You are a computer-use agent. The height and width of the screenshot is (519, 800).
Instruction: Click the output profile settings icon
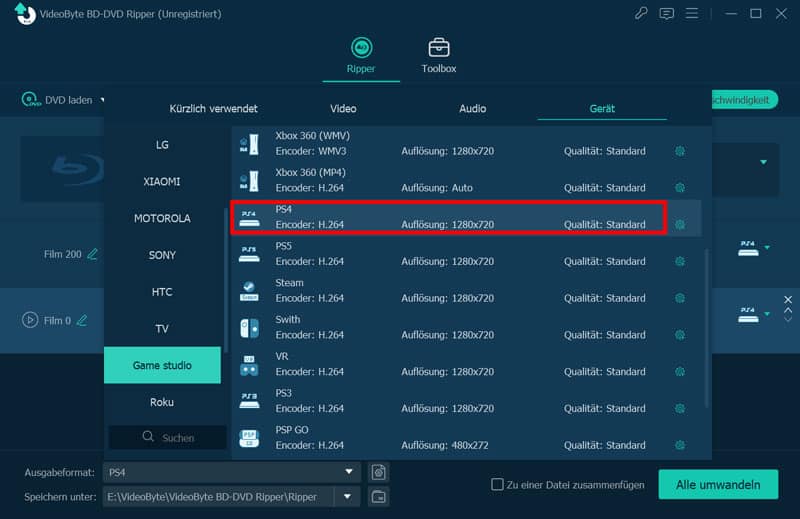click(x=379, y=472)
